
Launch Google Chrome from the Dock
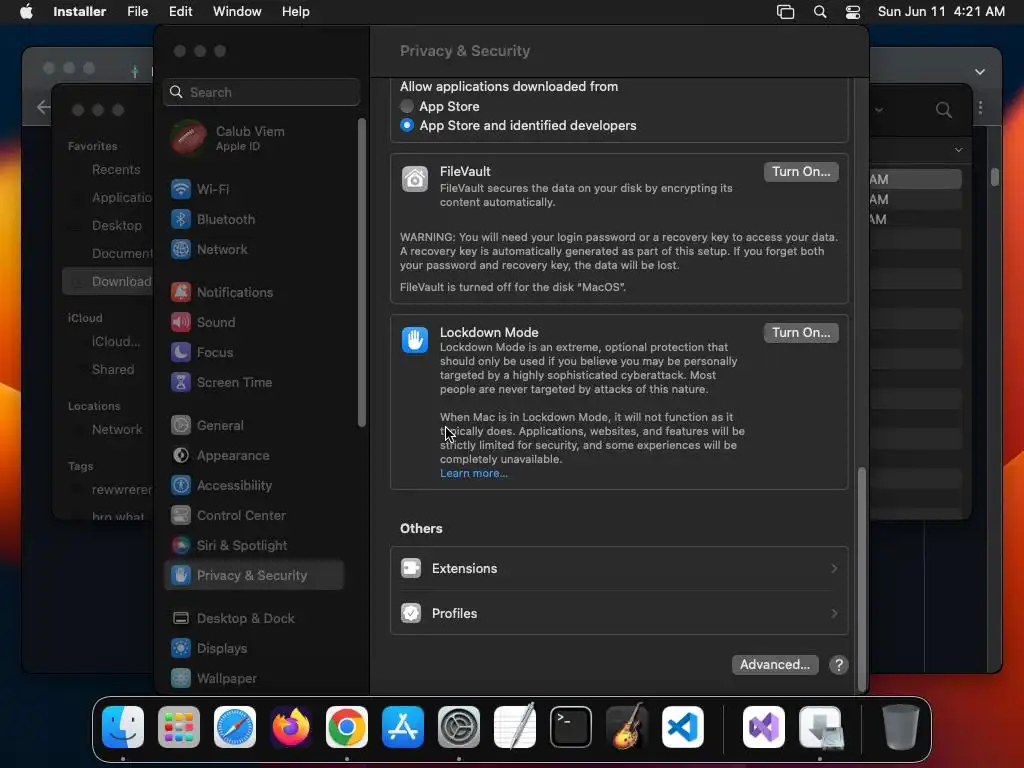pos(347,727)
